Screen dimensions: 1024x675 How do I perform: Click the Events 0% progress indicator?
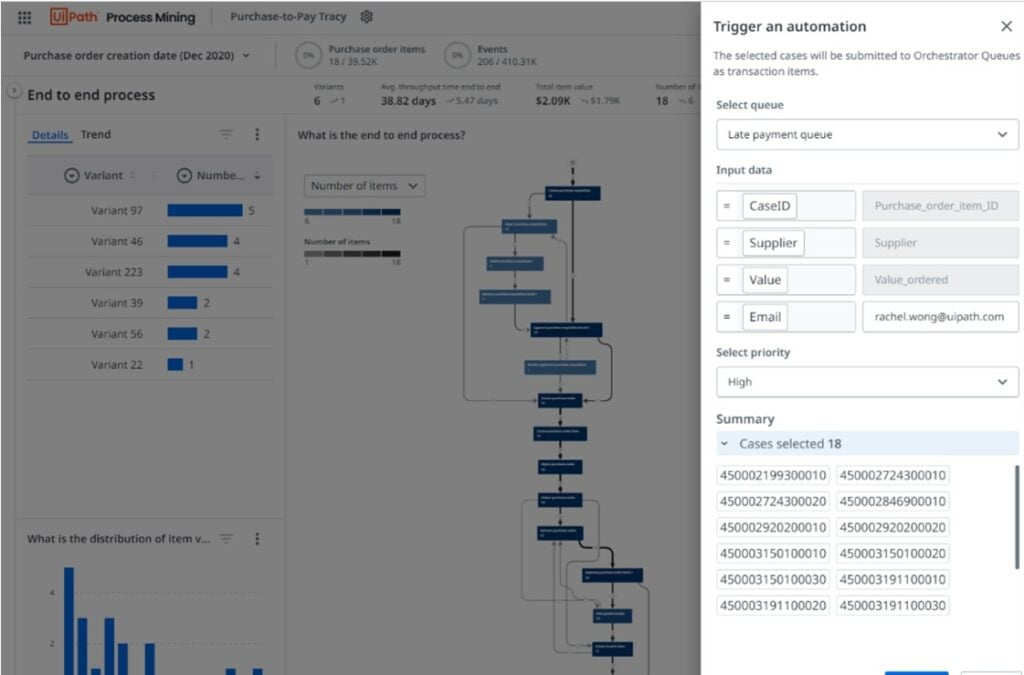pos(458,55)
